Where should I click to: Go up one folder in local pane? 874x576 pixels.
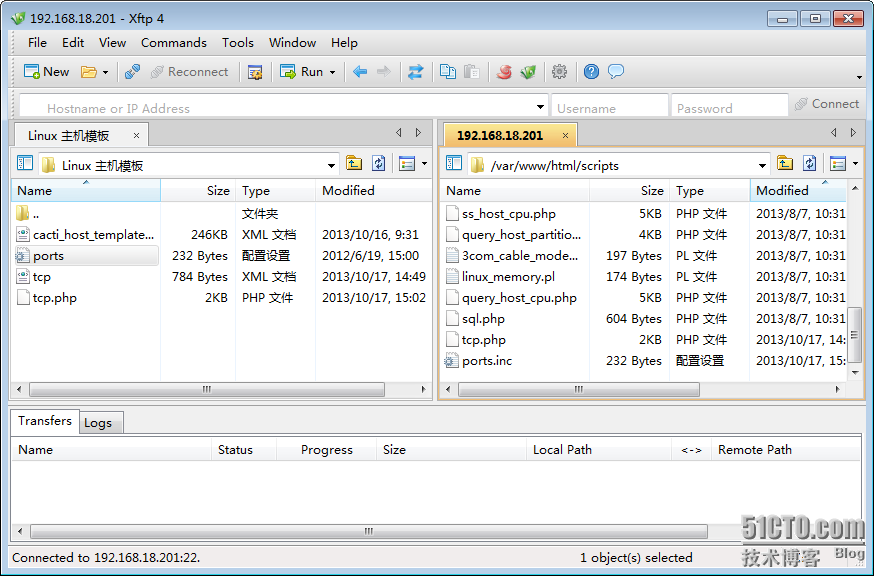[x=354, y=163]
